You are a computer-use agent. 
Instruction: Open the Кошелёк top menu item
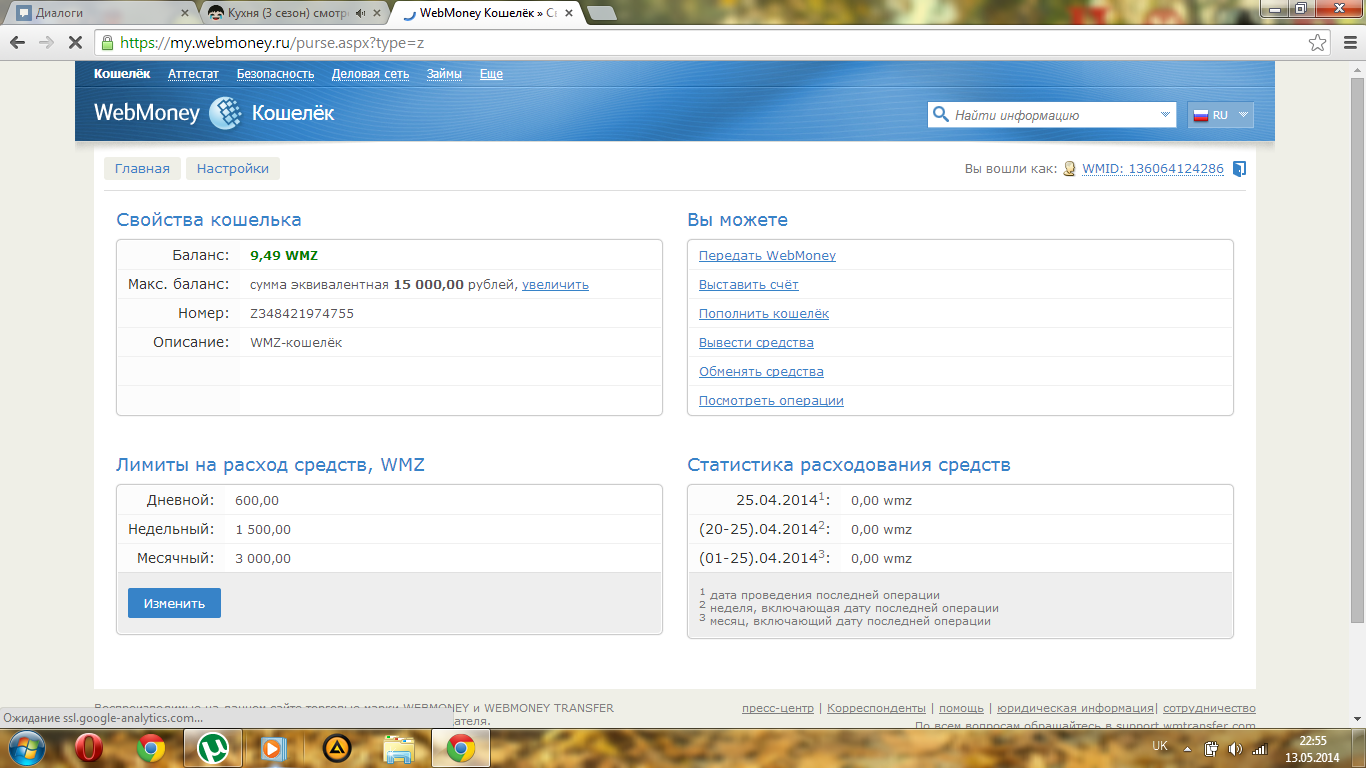(122, 74)
